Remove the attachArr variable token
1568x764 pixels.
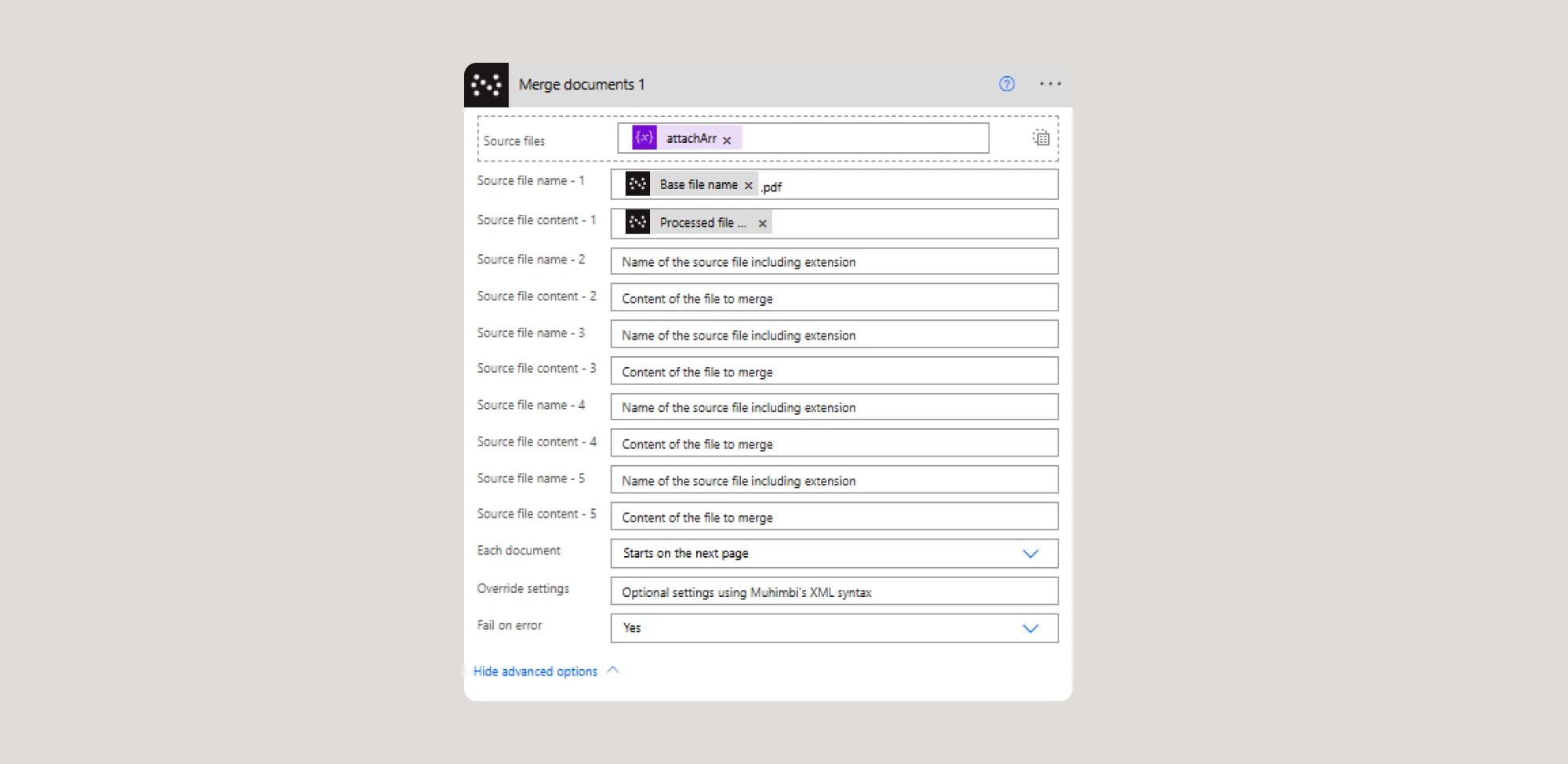(727, 140)
